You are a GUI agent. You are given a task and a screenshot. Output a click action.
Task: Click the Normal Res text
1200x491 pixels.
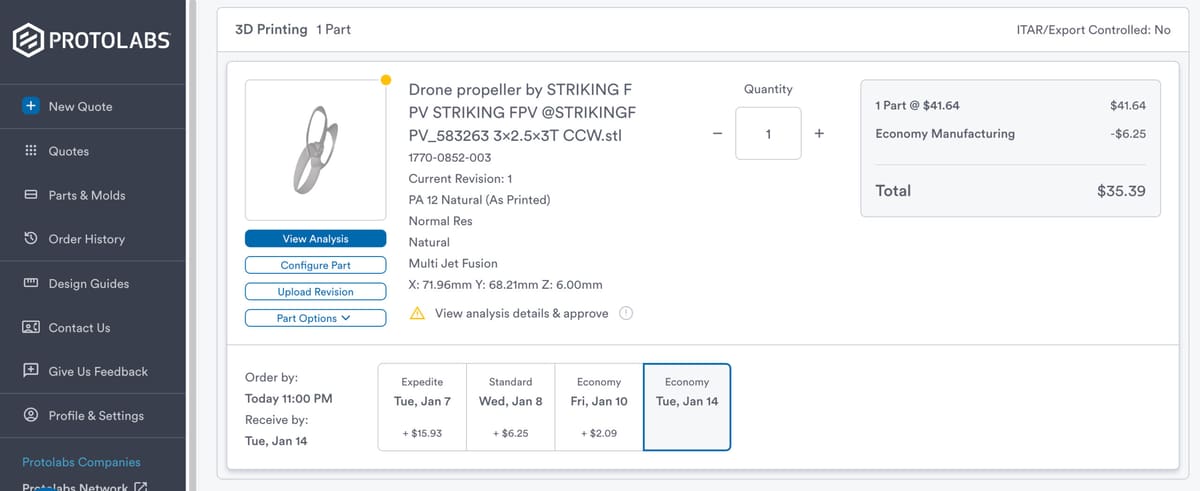pos(441,221)
